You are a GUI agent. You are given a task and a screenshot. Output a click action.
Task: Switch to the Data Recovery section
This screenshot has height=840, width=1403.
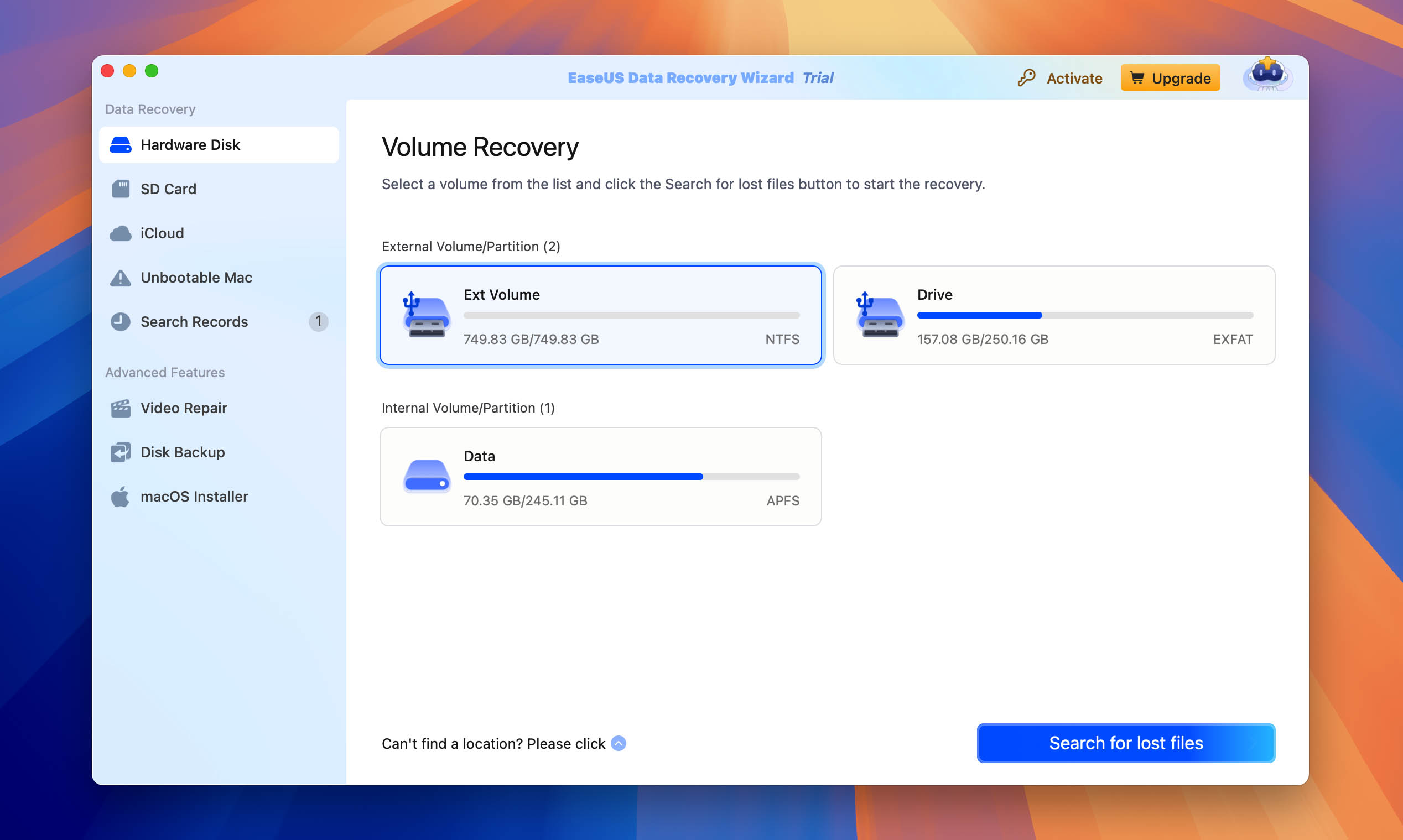click(149, 109)
